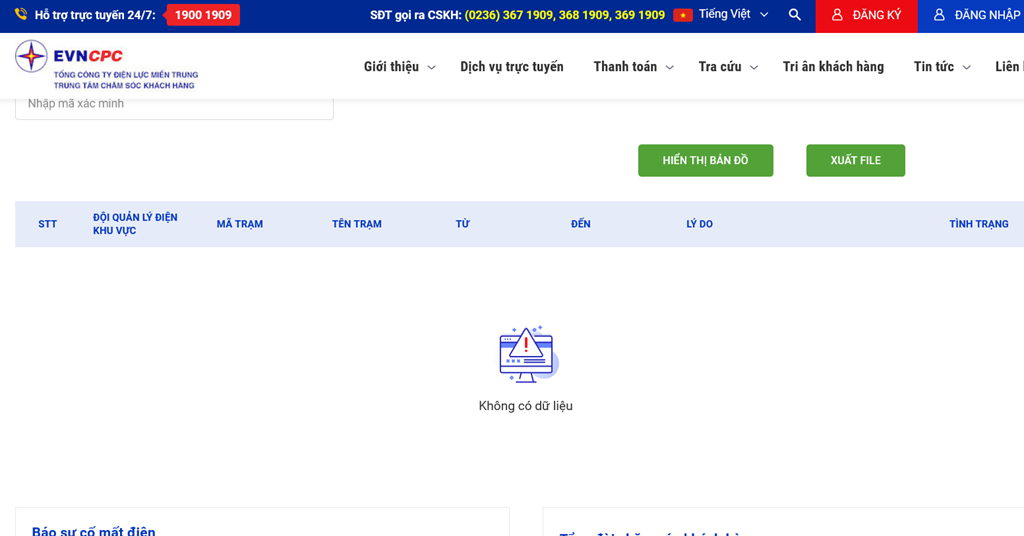
Task: Focus the Nhập mã xác minh field
Action: point(174,104)
